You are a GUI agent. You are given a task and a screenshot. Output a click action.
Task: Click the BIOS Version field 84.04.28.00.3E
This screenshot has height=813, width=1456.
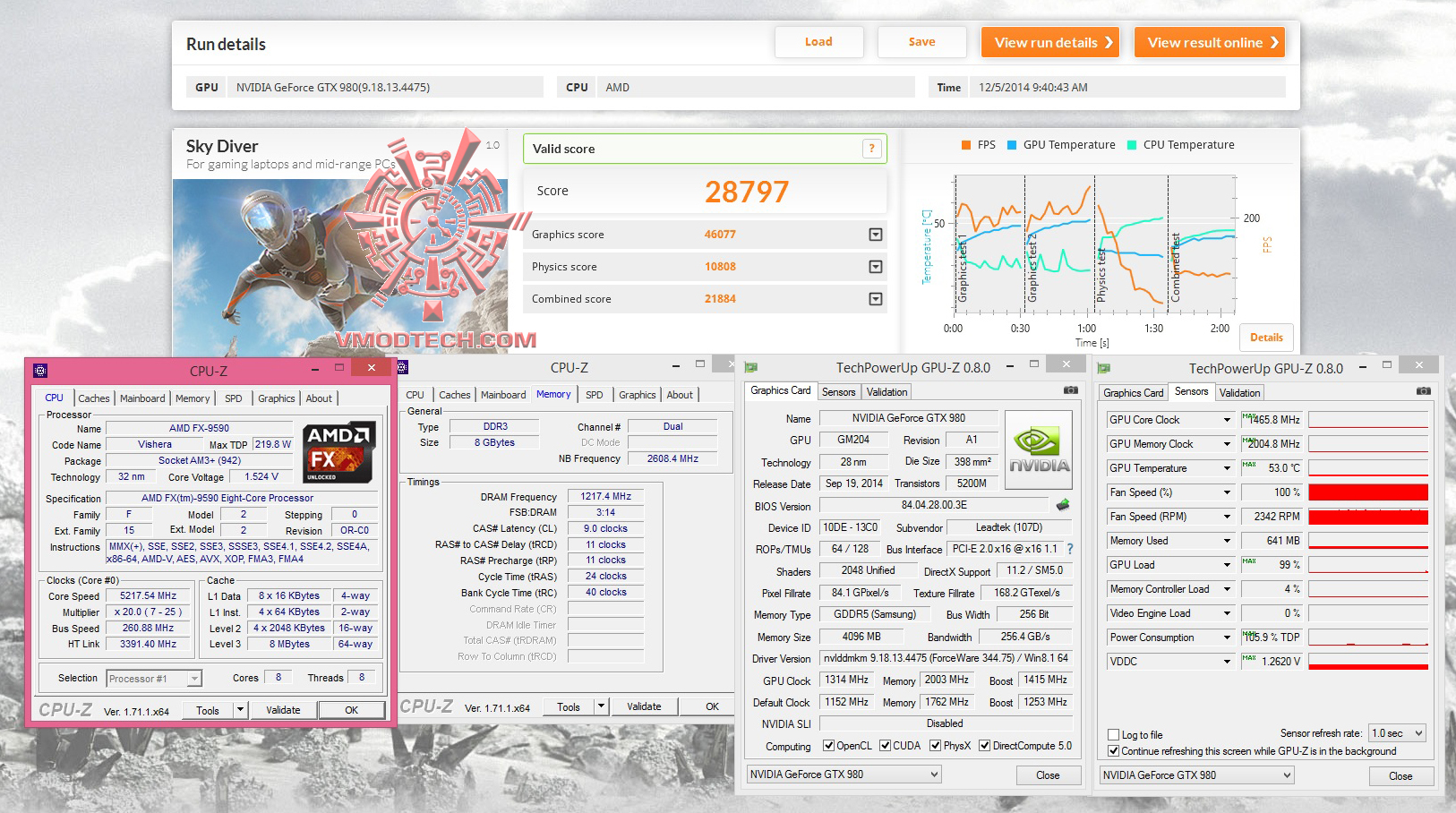coord(934,505)
